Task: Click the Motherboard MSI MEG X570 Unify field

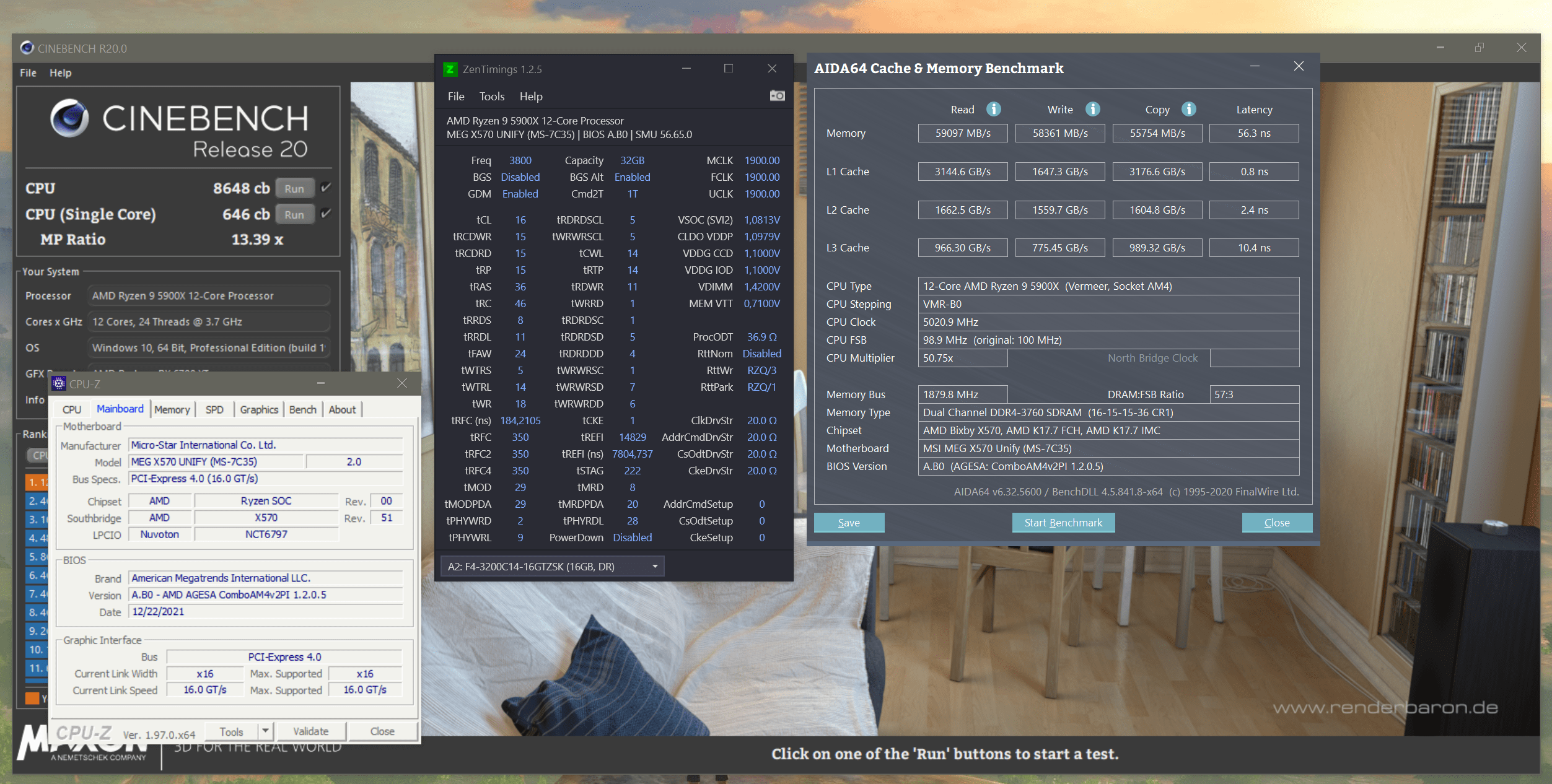Action: 1108,448
